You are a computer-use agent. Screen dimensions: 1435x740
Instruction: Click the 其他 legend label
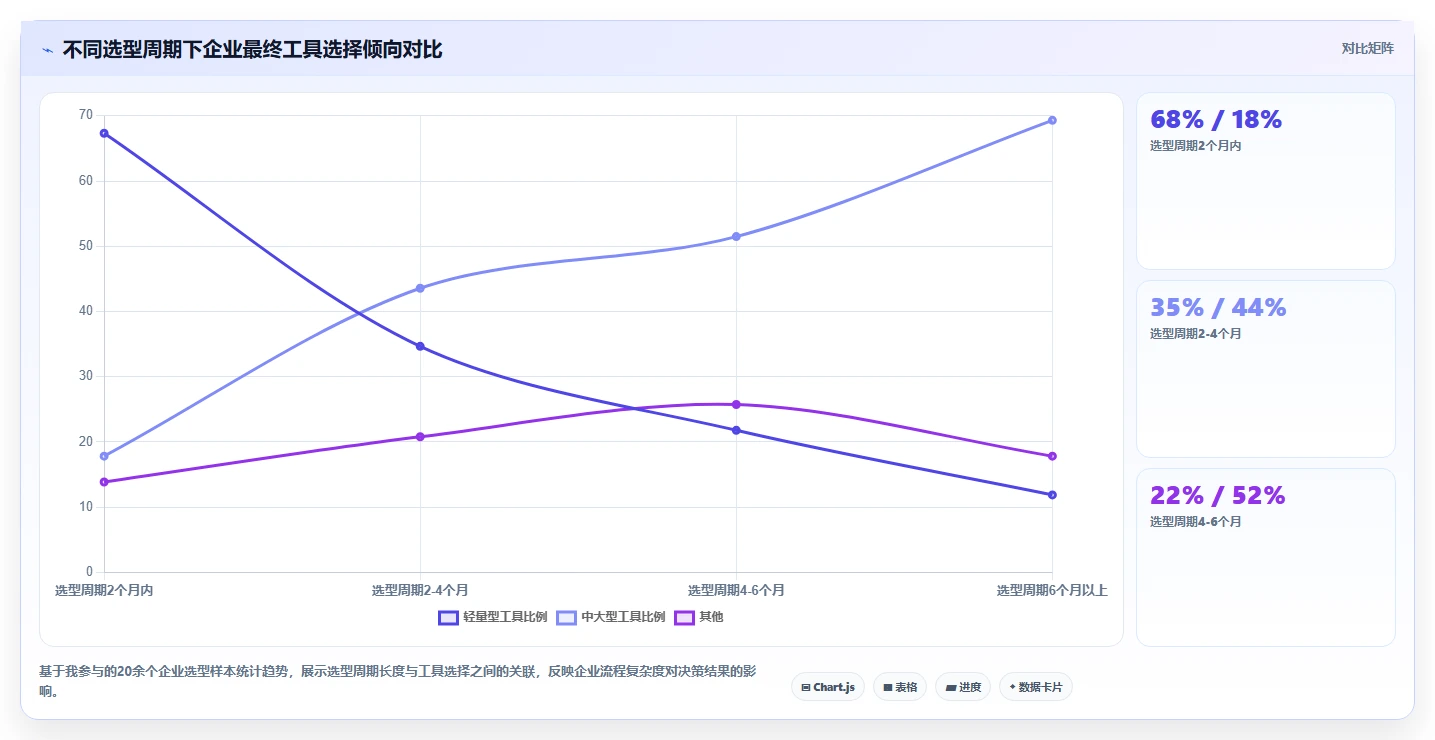711,617
